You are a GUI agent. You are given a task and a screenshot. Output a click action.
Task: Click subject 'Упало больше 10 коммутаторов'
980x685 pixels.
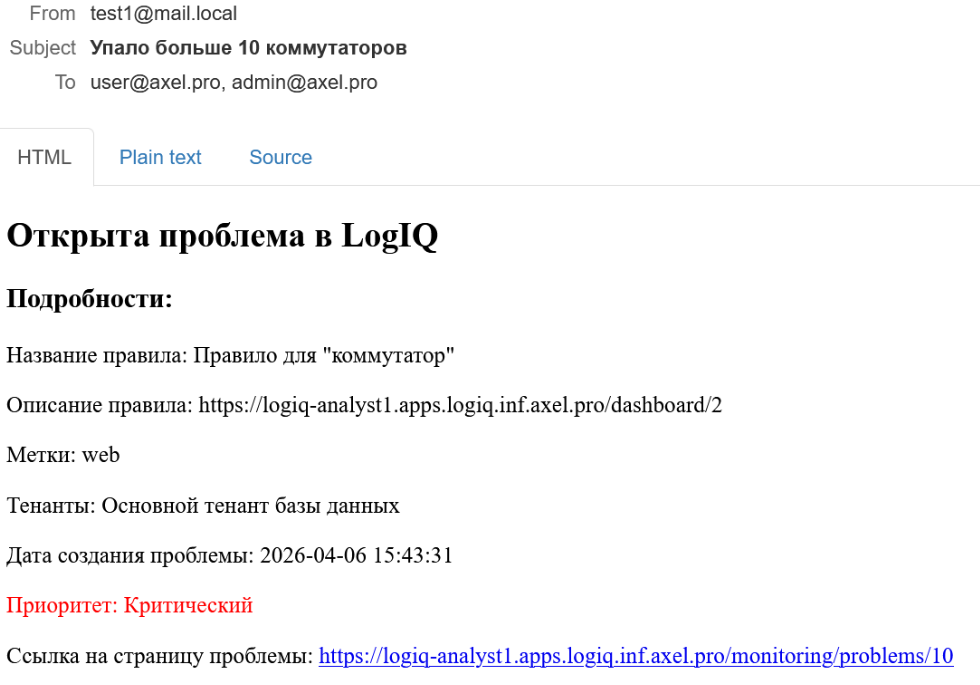(248, 48)
